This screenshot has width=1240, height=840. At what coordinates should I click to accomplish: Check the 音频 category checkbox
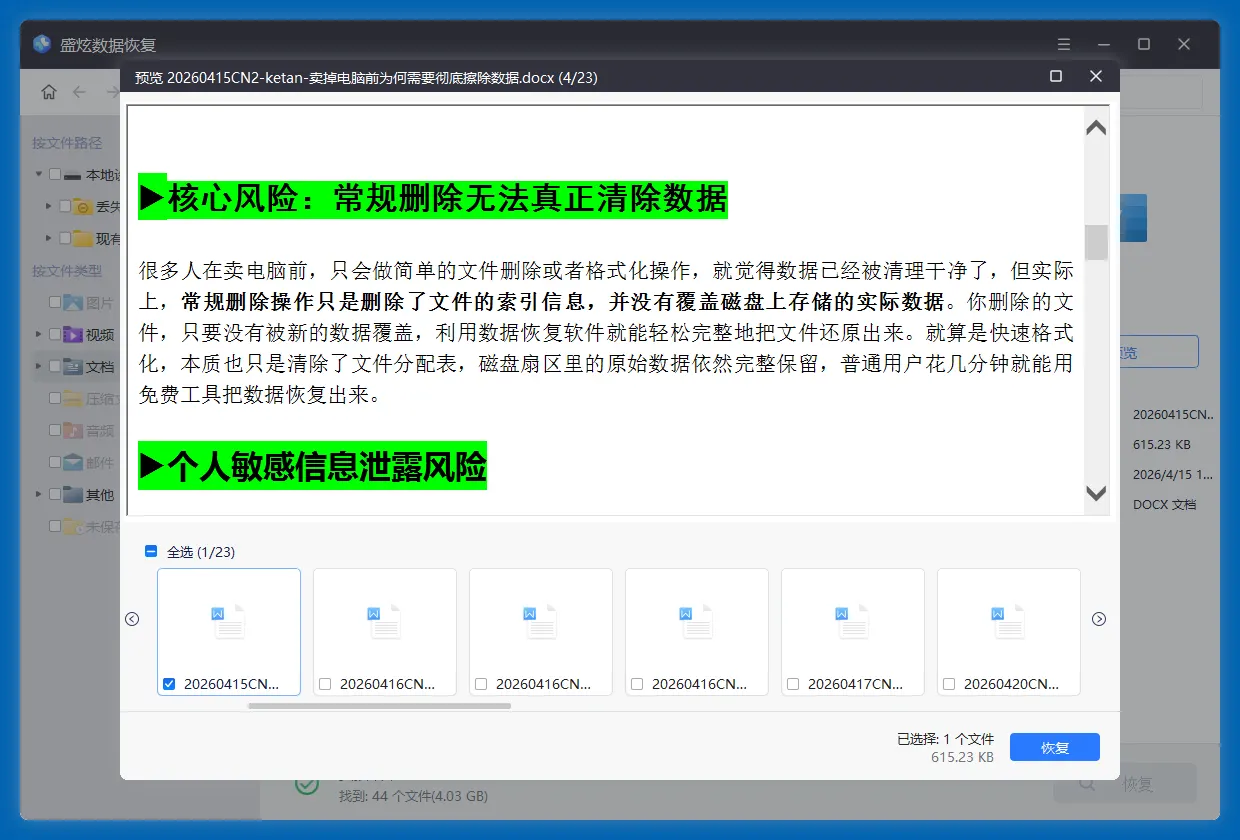click(x=55, y=430)
